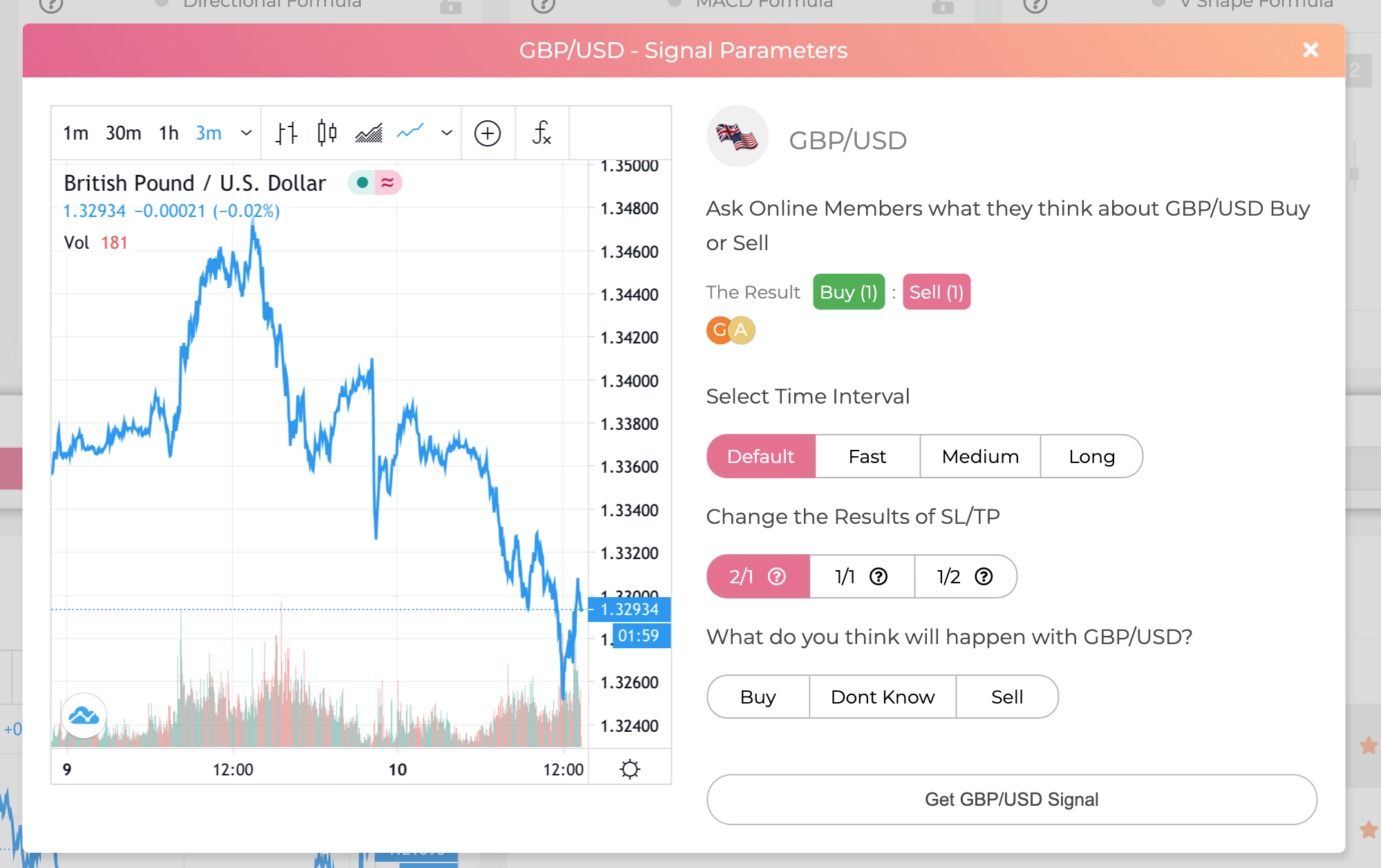Select the line chart style icon
Viewport: 1381px width, 868px height.
[410, 131]
